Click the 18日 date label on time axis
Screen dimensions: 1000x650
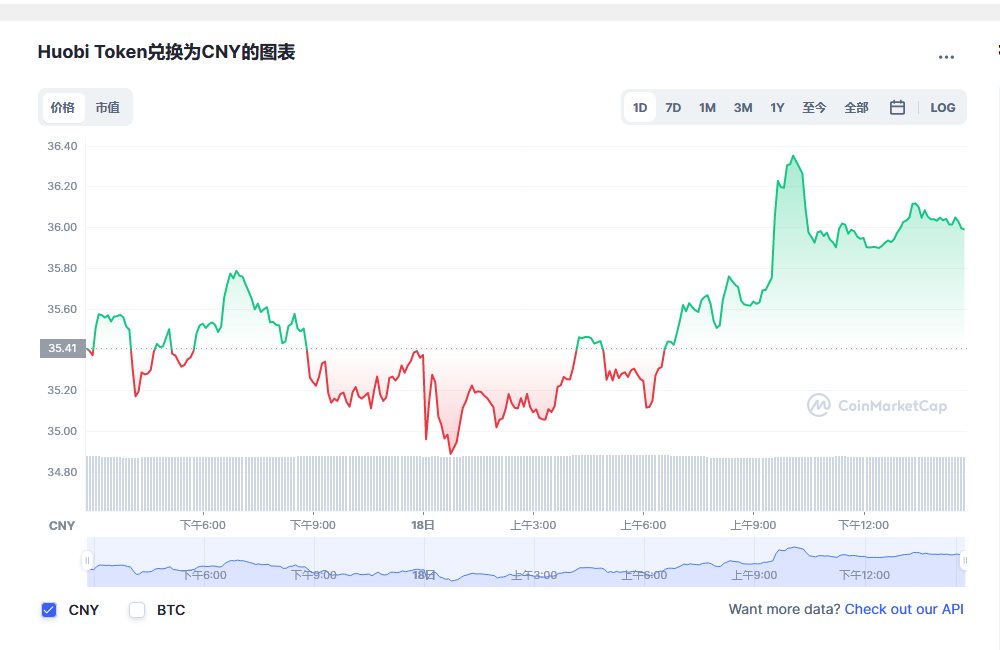[x=423, y=525]
